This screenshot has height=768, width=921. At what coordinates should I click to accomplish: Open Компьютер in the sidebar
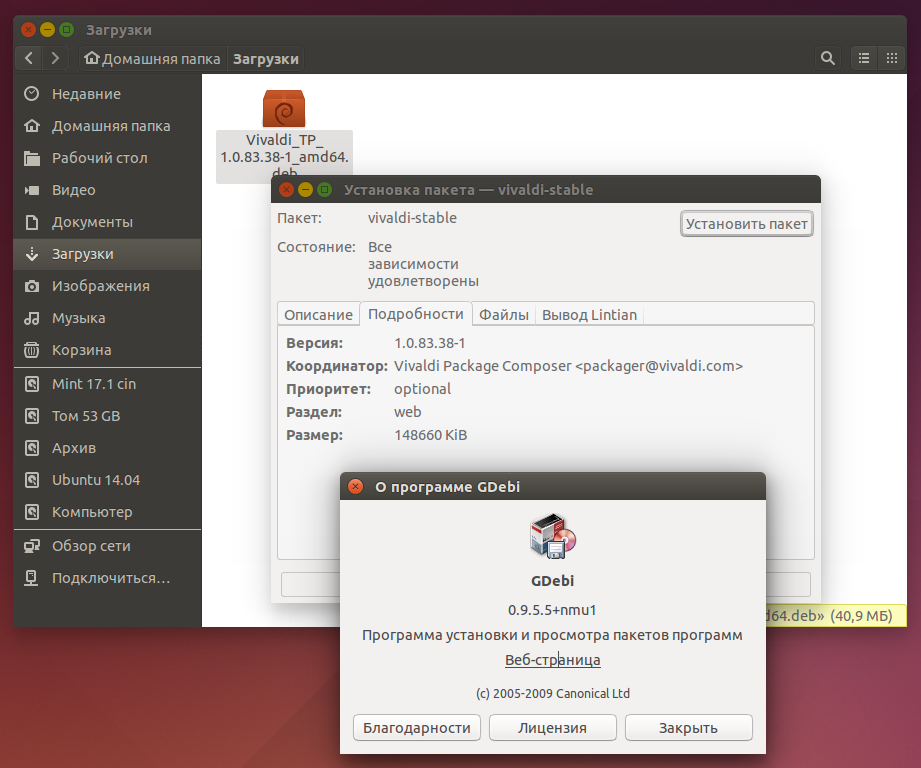107,512
